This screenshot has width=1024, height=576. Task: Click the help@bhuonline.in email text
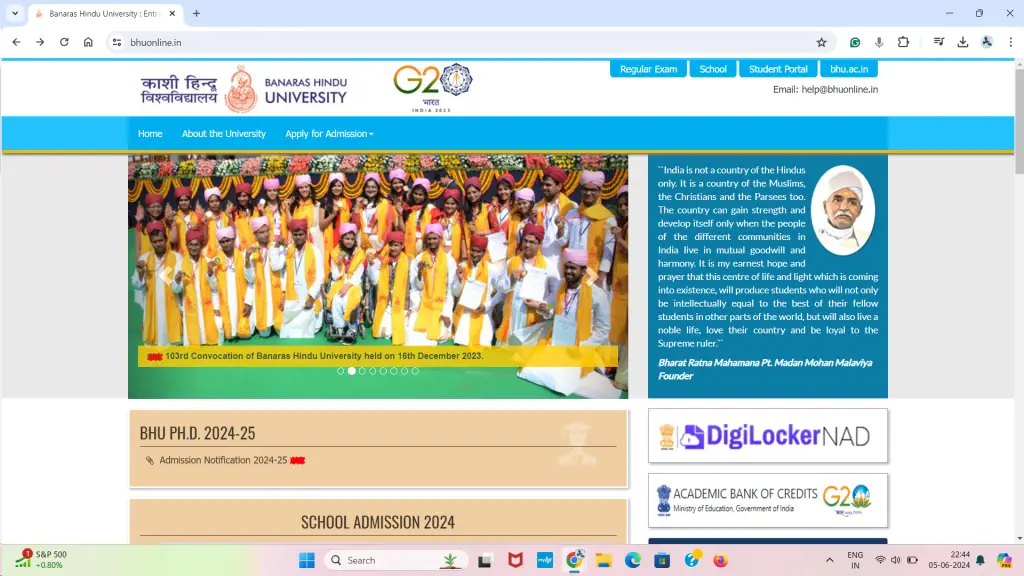tap(839, 89)
